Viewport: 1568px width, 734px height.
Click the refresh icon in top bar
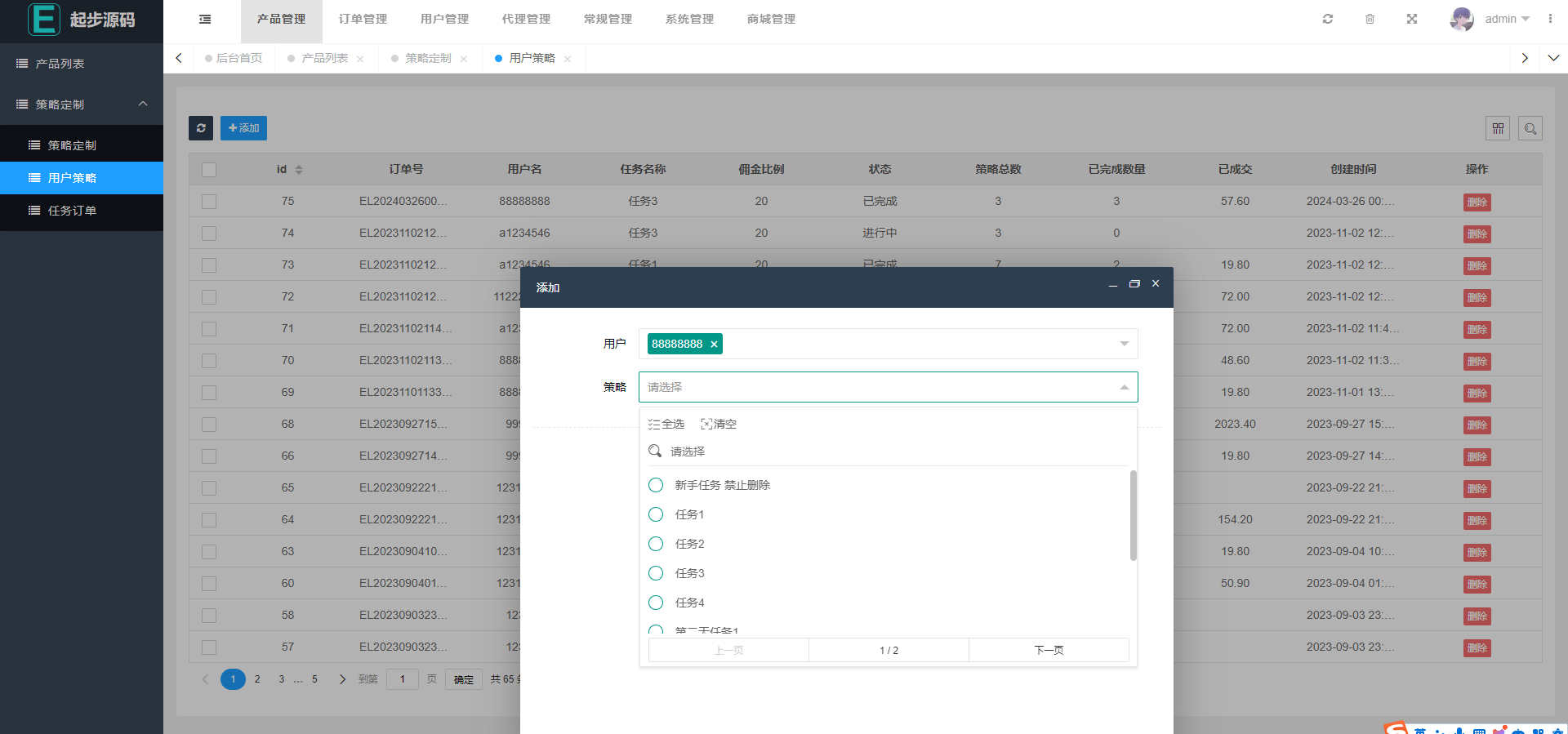1328,19
